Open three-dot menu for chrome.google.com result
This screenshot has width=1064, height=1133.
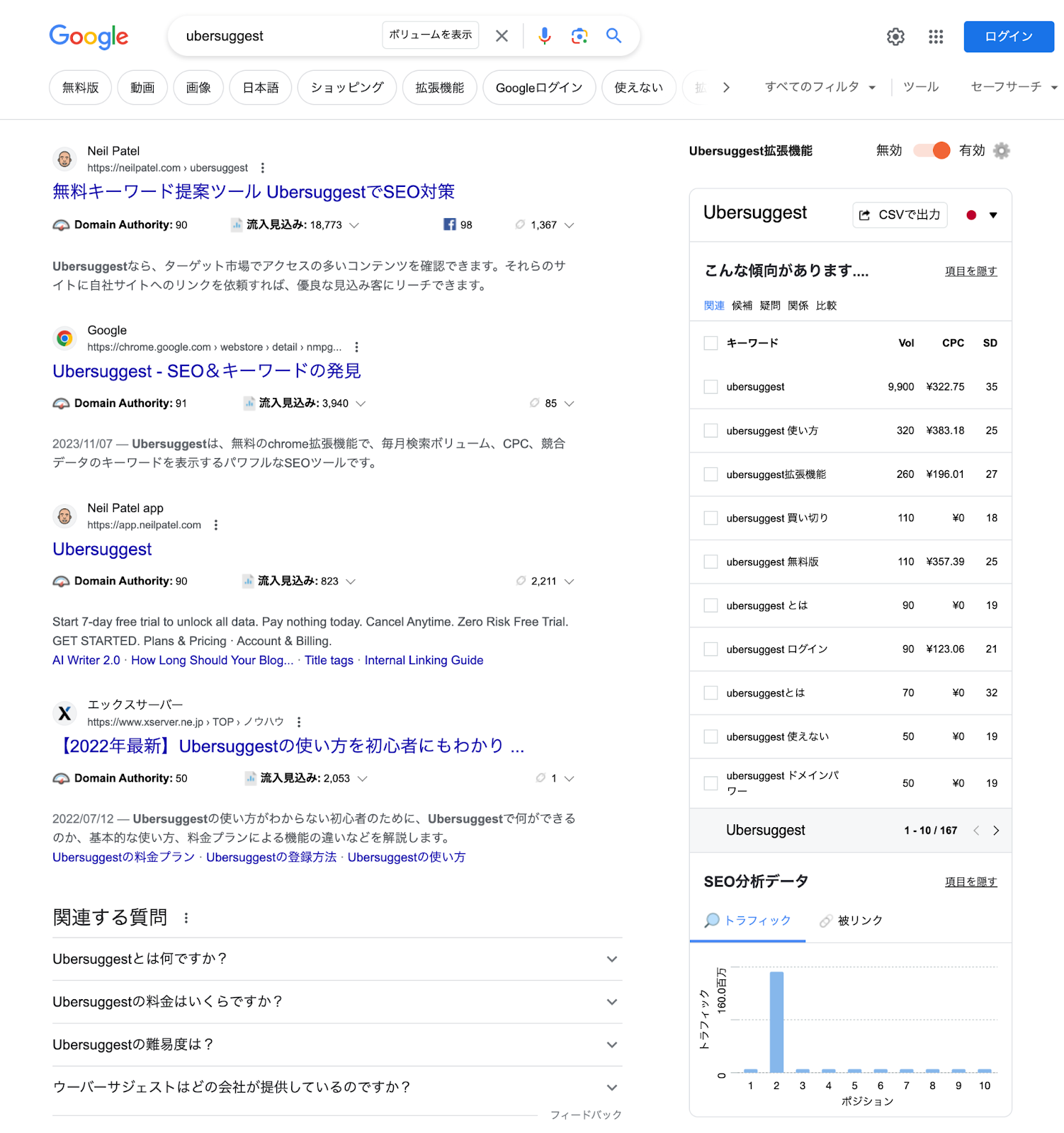click(x=356, y=347)
